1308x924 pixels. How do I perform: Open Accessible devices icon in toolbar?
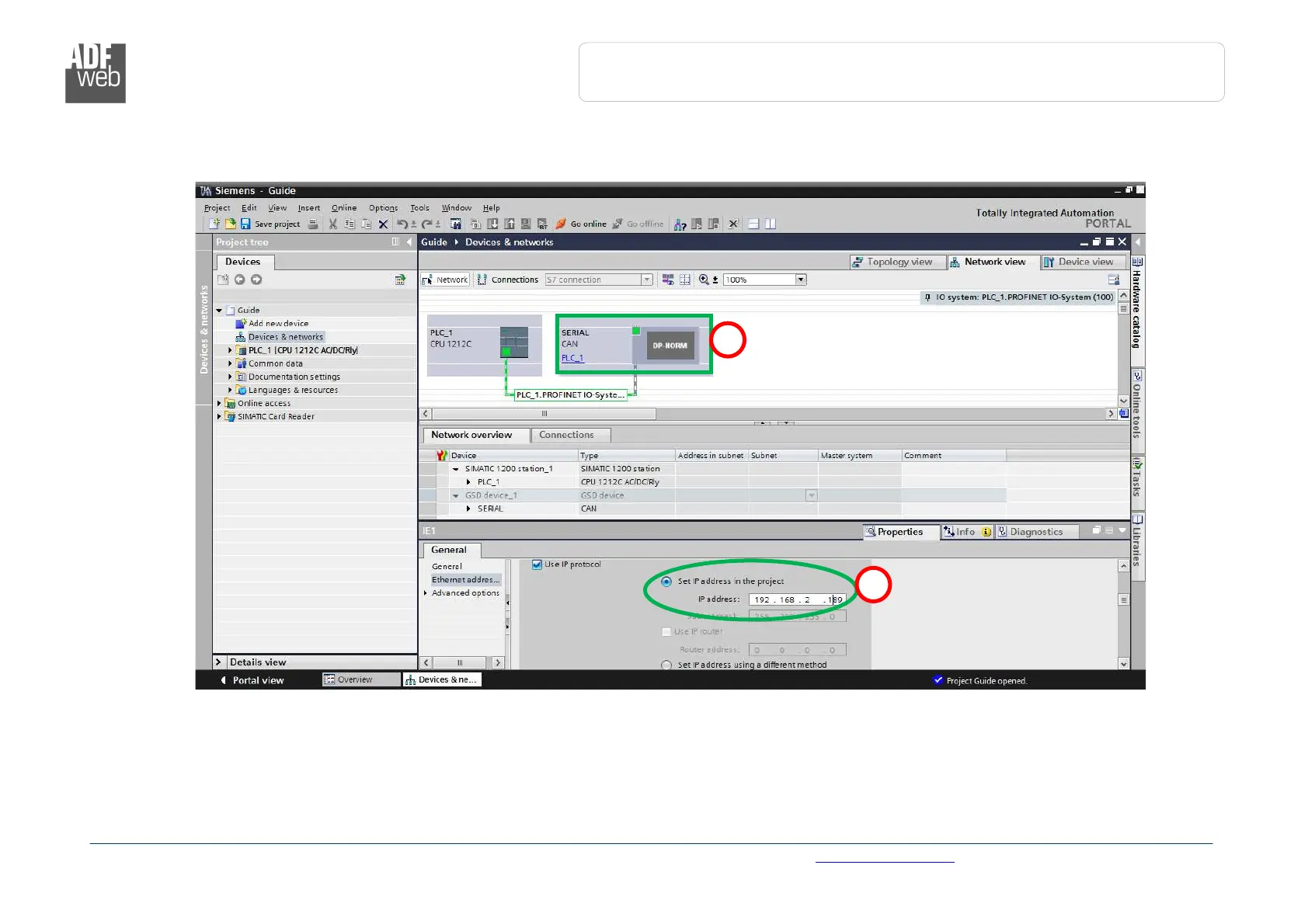click(x=680, y=224)
